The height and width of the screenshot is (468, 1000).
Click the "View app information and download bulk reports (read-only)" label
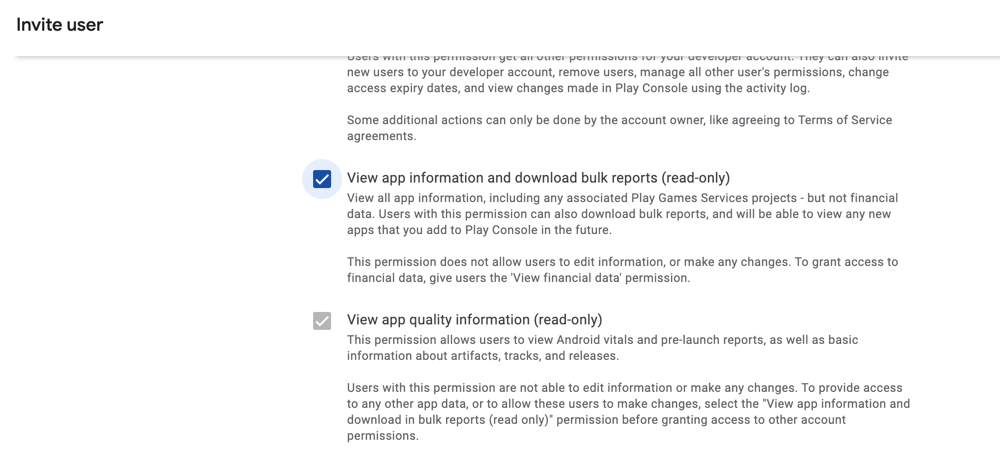pyautogui.click(x=538, y=178)
